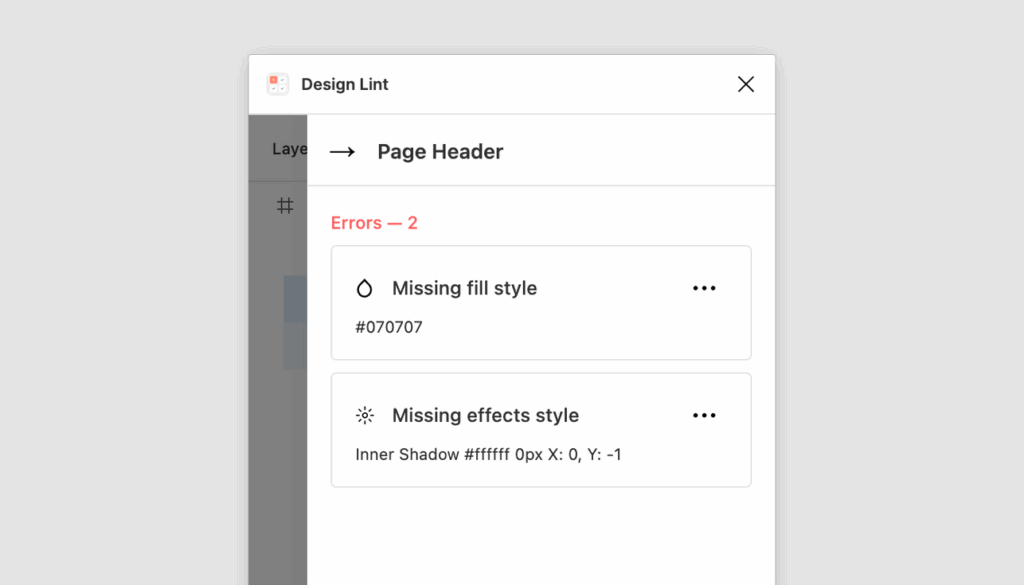The image size is (1024, 585).
Task: Close the Design Lint plugin window
Action: coord(746,84)
